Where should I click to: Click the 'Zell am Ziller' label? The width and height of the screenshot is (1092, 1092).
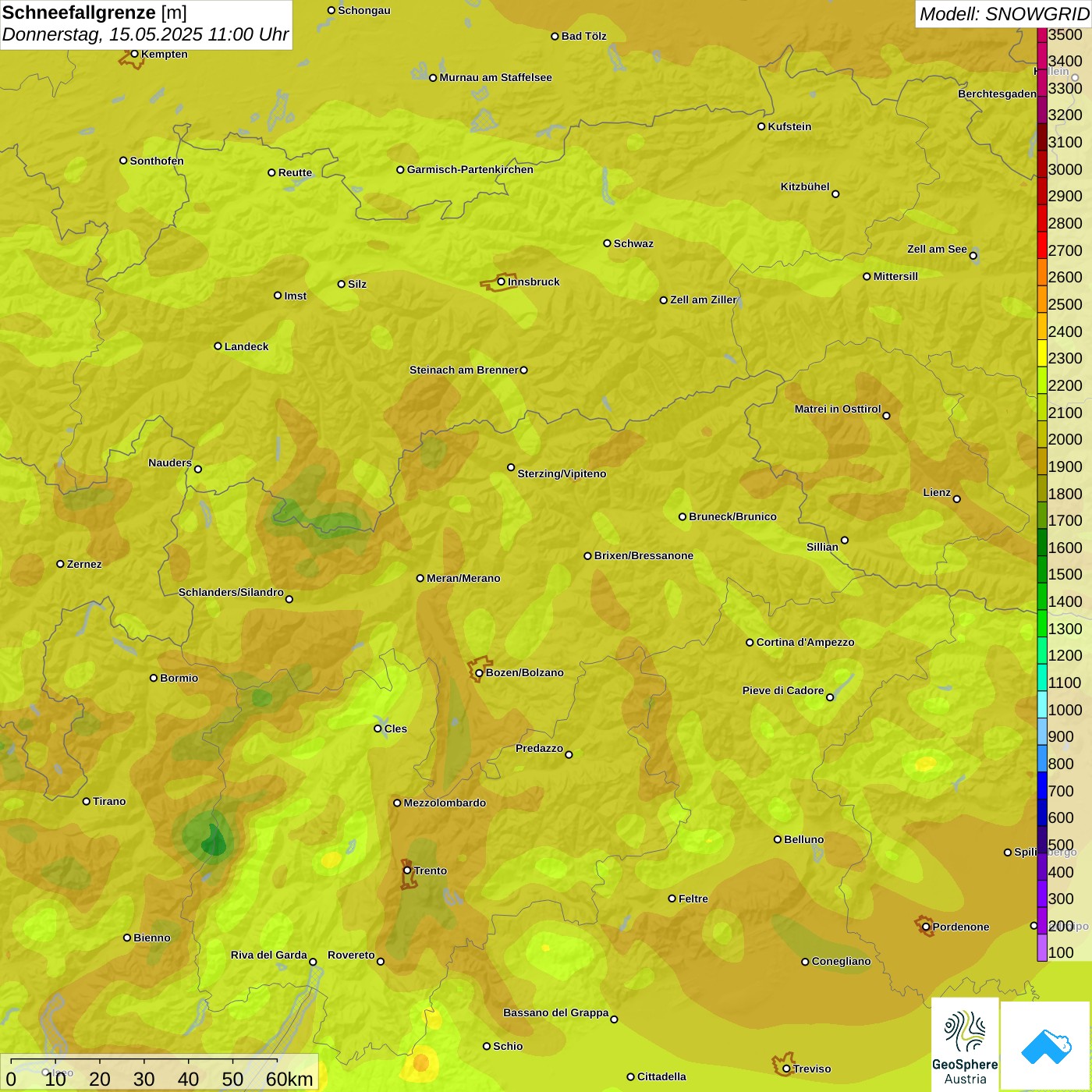coord(704,300)
